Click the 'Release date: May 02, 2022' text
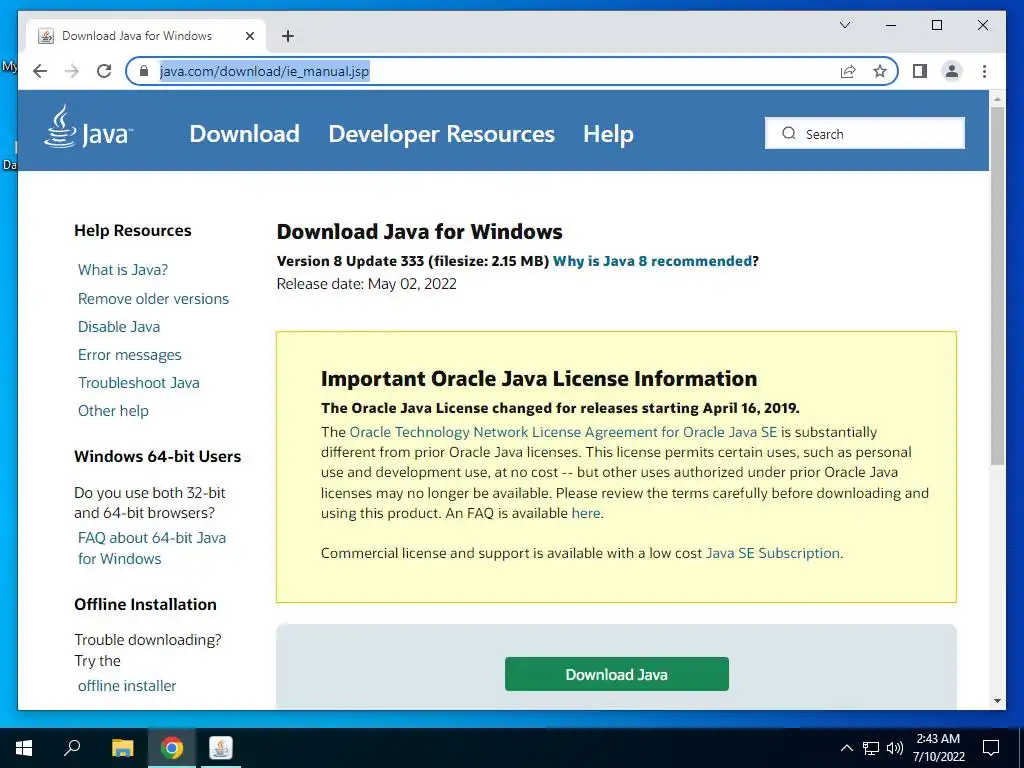The width and height of the screenshot is (1024, 768). click(x=366, y=284)
